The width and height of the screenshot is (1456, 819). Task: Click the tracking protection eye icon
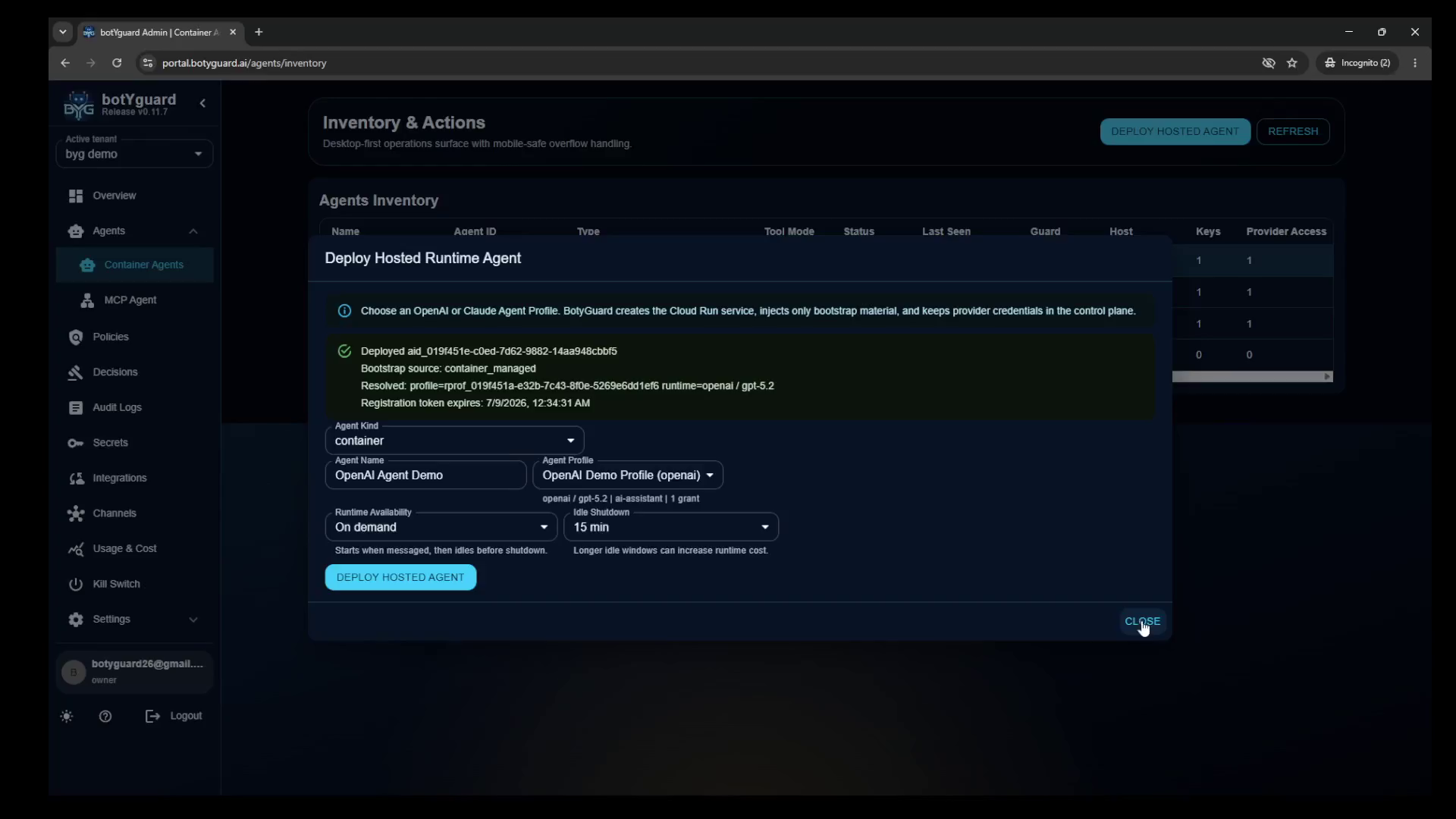coord(1269,63)
